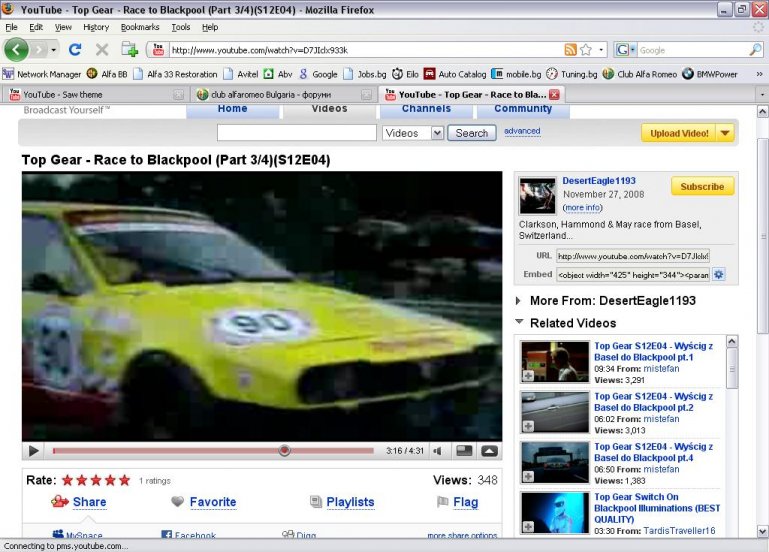Play the video using the play button
The width and height of the screenshot is (769, 552).
pyautogui.click(x=33, y=451)
